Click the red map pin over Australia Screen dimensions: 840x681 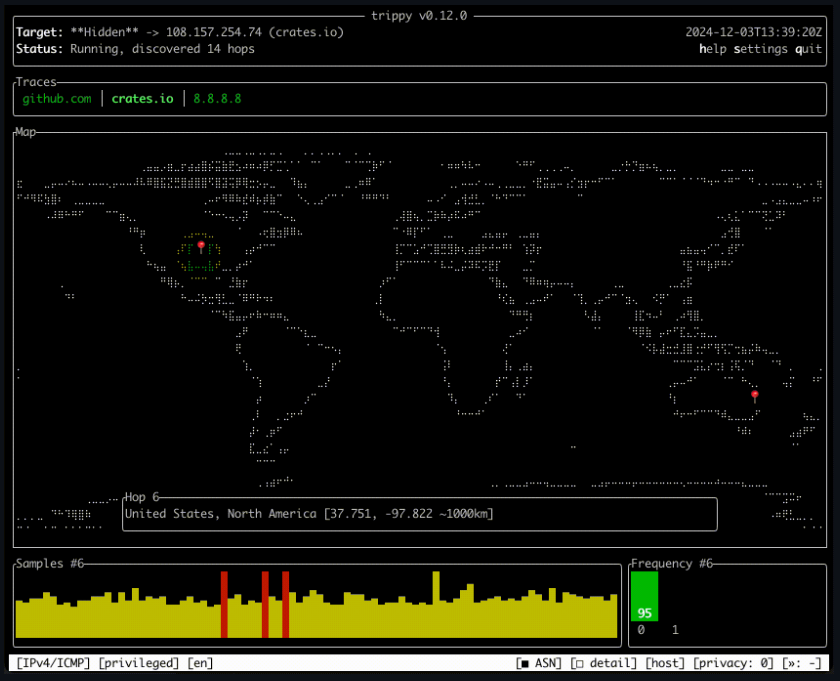755,397
